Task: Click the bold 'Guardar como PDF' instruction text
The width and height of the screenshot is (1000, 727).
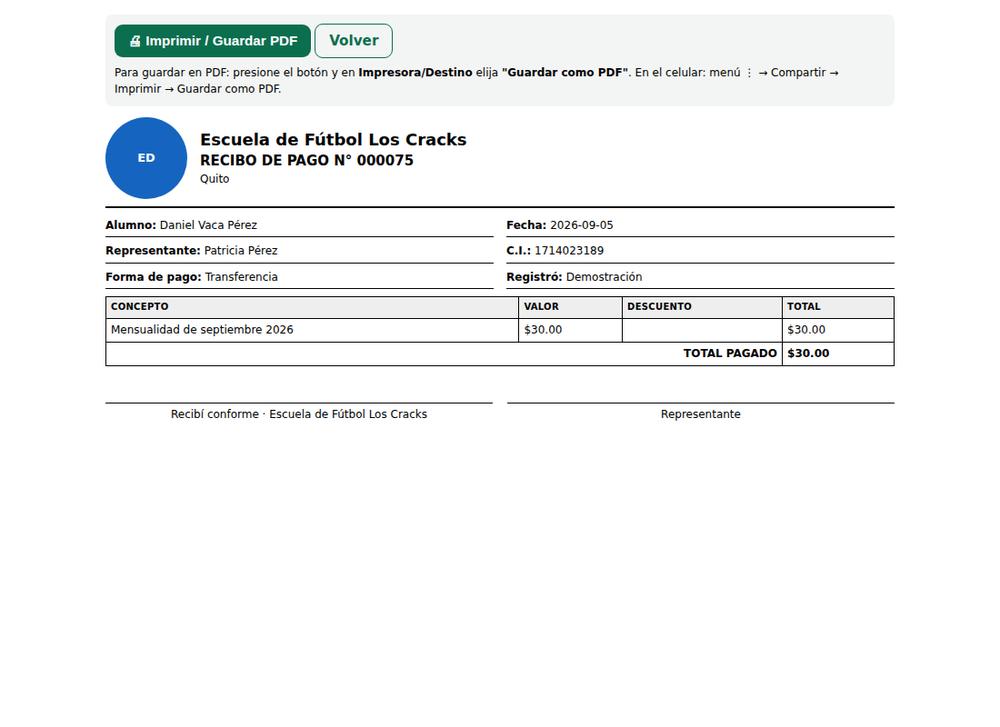Action: coord(565,73)
